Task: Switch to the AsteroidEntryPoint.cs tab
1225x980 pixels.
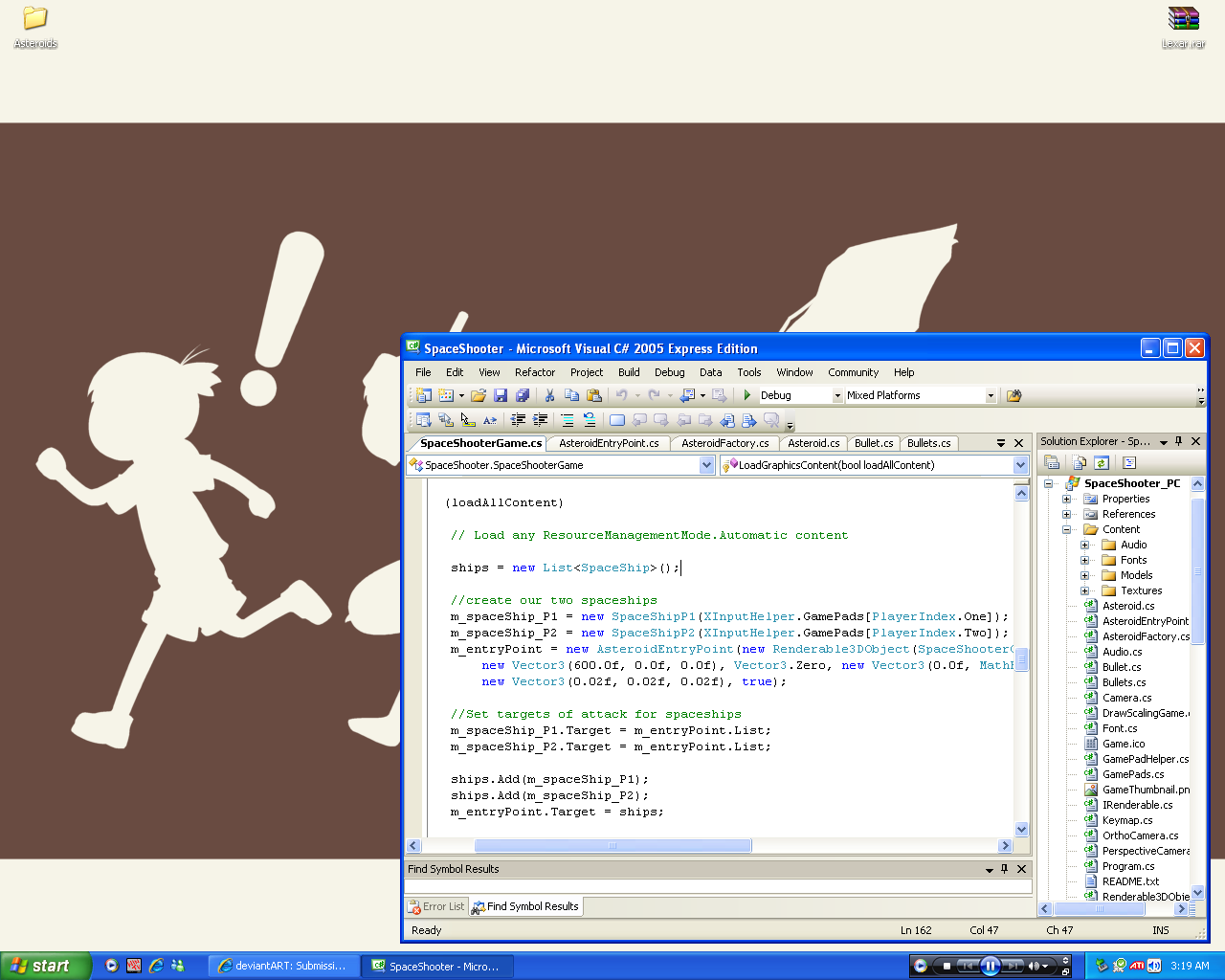Action: pos(609,443)
